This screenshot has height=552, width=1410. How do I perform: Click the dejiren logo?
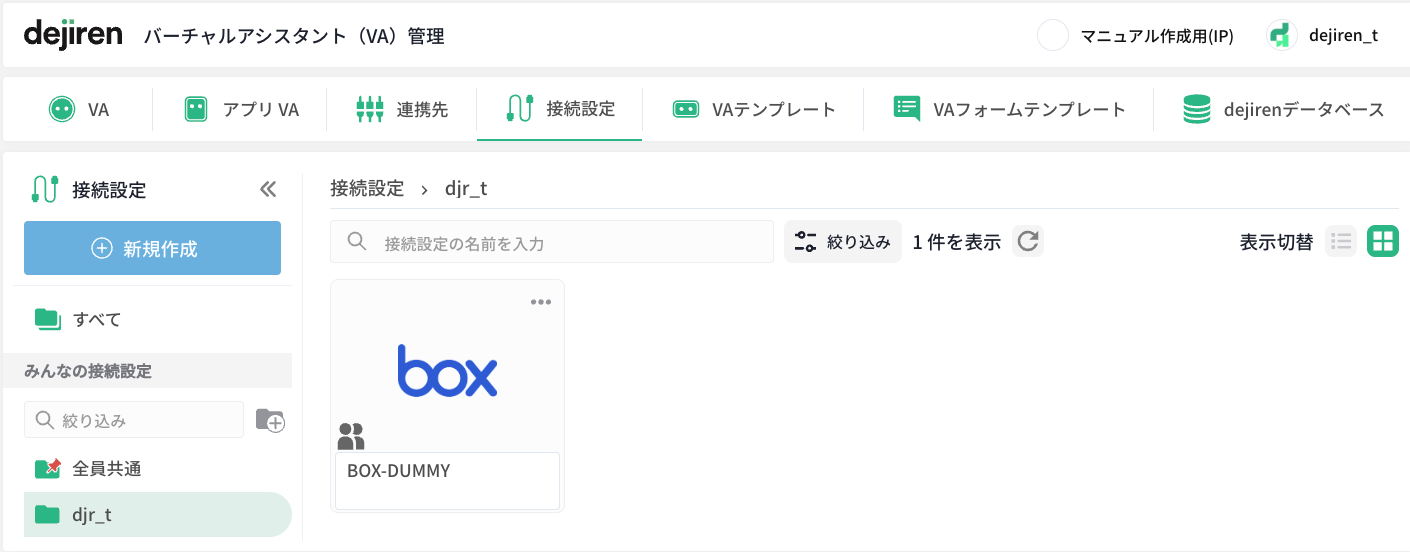point(73,35)
